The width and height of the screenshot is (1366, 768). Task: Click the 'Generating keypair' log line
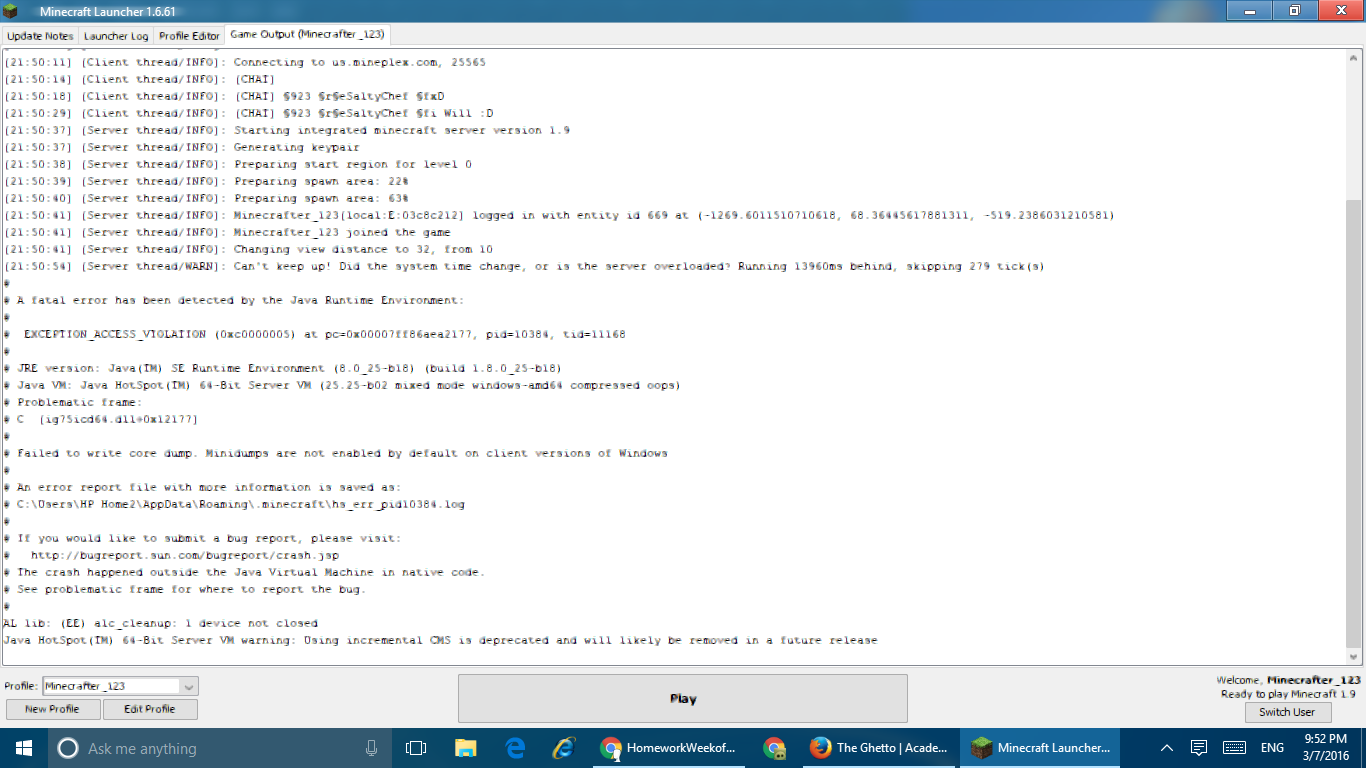[182, 147]
